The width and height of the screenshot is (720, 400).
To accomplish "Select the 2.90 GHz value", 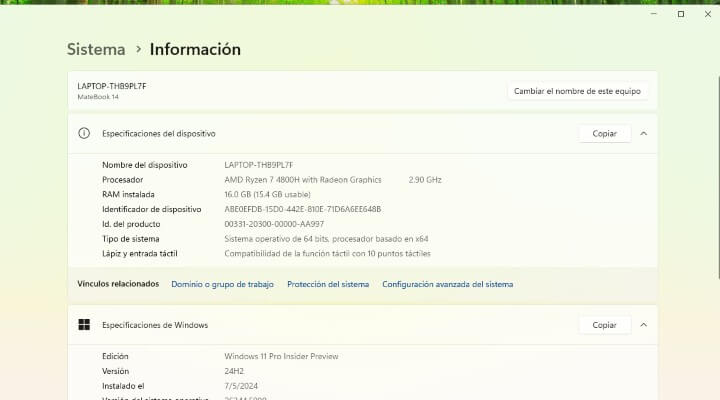I will (425, 180).
